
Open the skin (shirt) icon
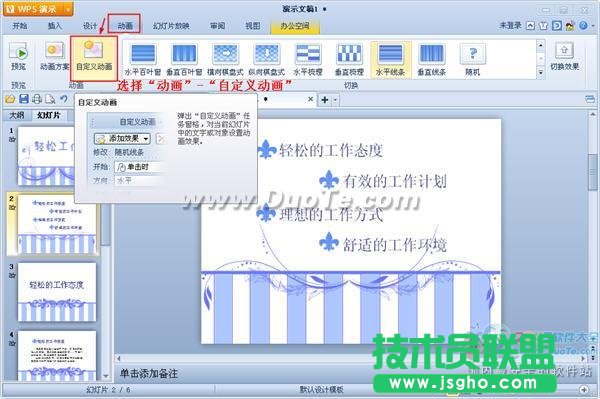click(543, 26)
